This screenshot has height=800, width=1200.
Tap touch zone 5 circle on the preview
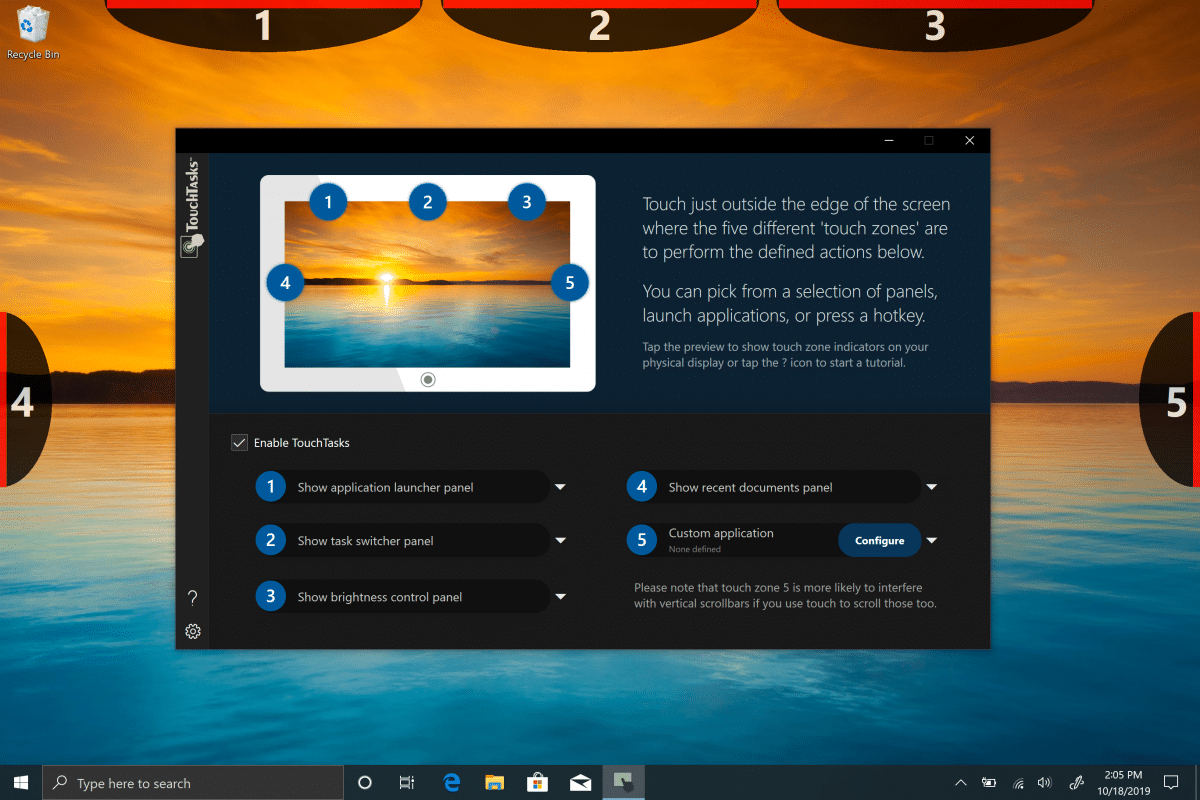569,283
